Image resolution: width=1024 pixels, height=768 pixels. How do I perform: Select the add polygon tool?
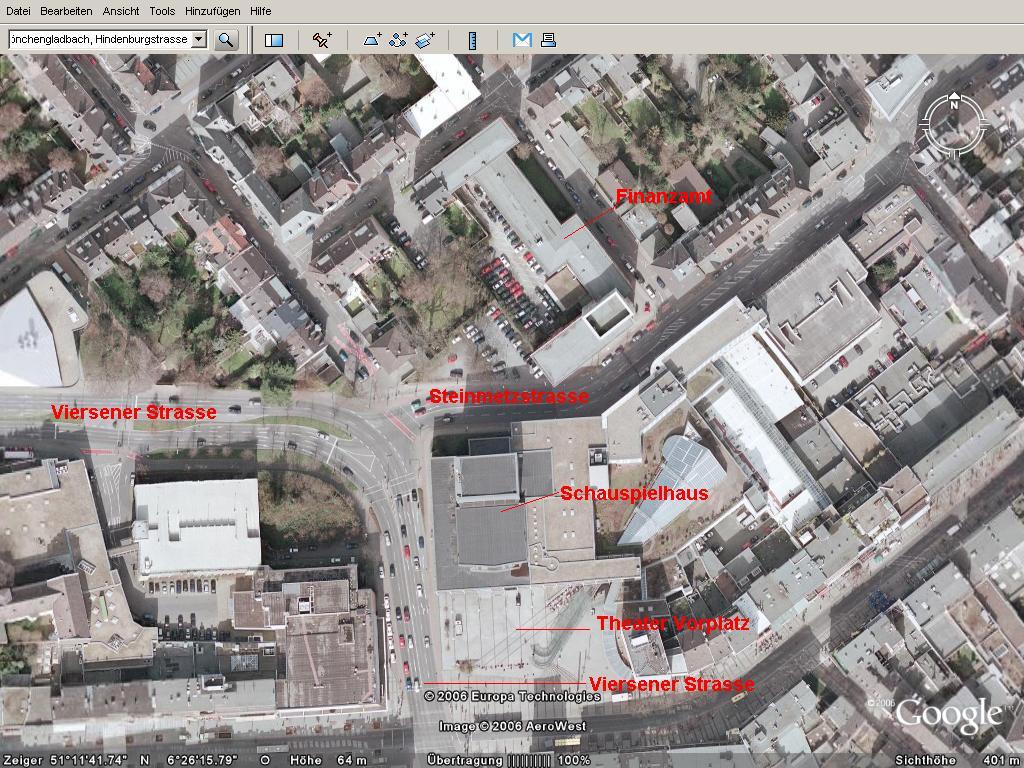pos(372,40)
